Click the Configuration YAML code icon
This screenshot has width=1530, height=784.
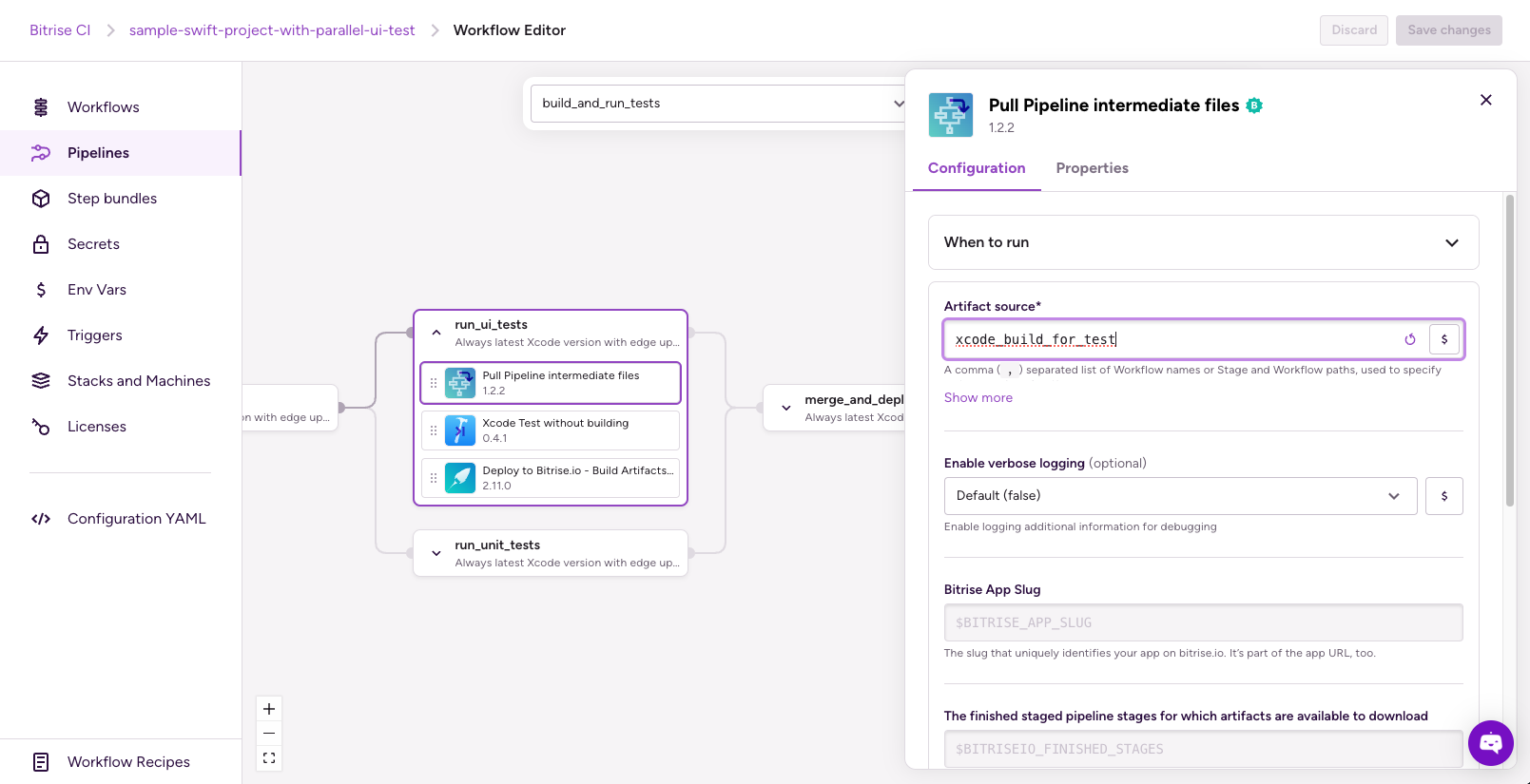pos(41,519)
